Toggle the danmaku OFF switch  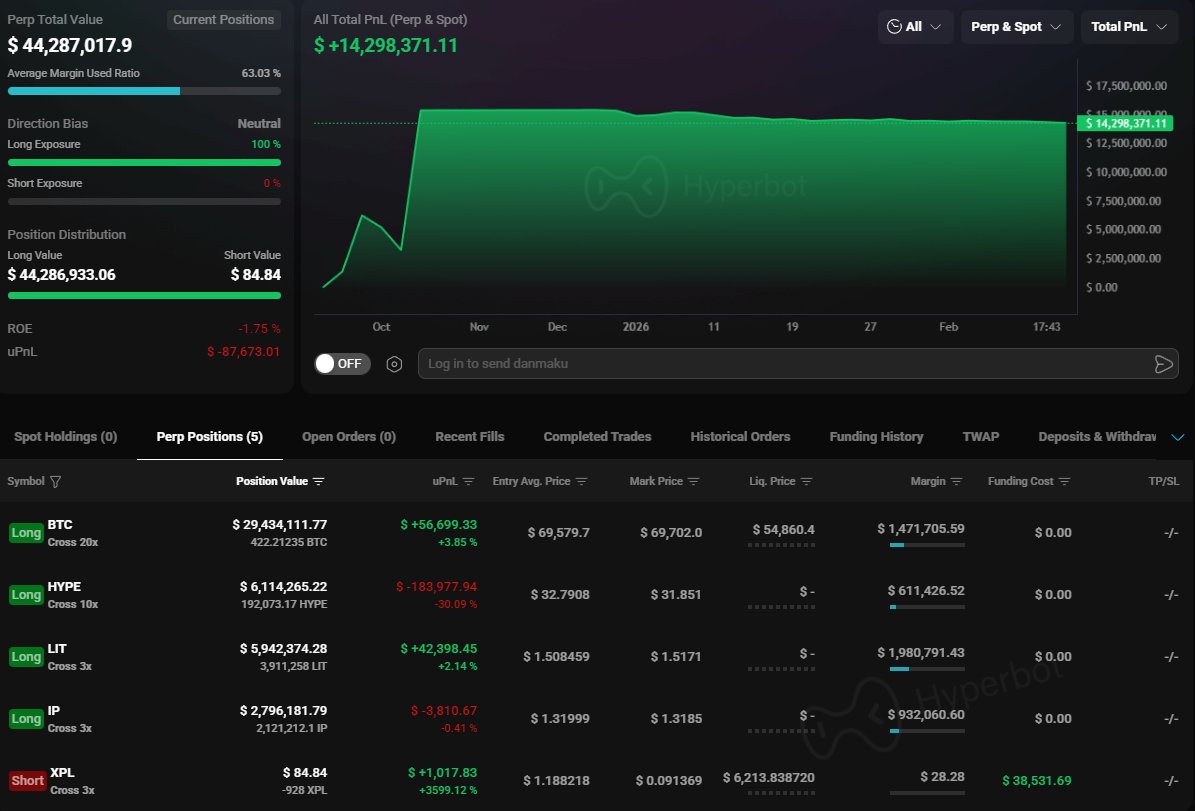pyautogui.click(x=342, y=364)
